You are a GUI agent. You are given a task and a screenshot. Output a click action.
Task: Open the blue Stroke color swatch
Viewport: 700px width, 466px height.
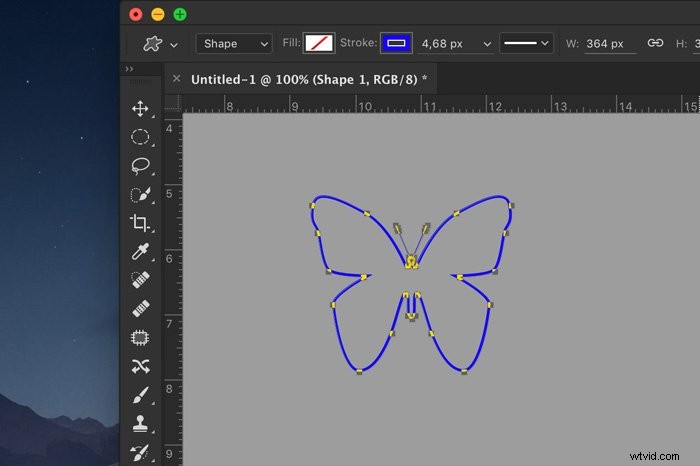pyautogui.click(x=396, y=43)
